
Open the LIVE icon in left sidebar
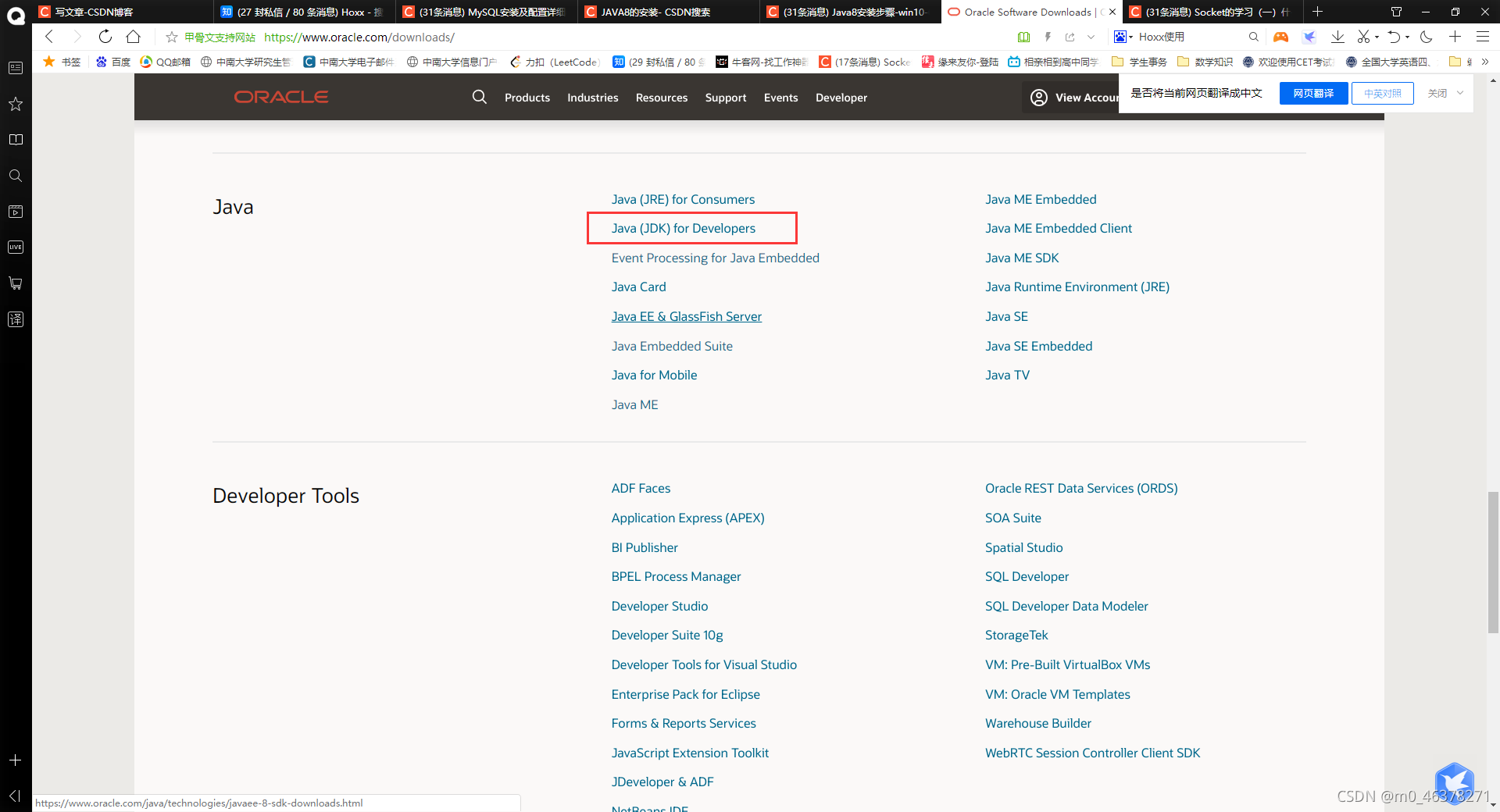(16, 248)
